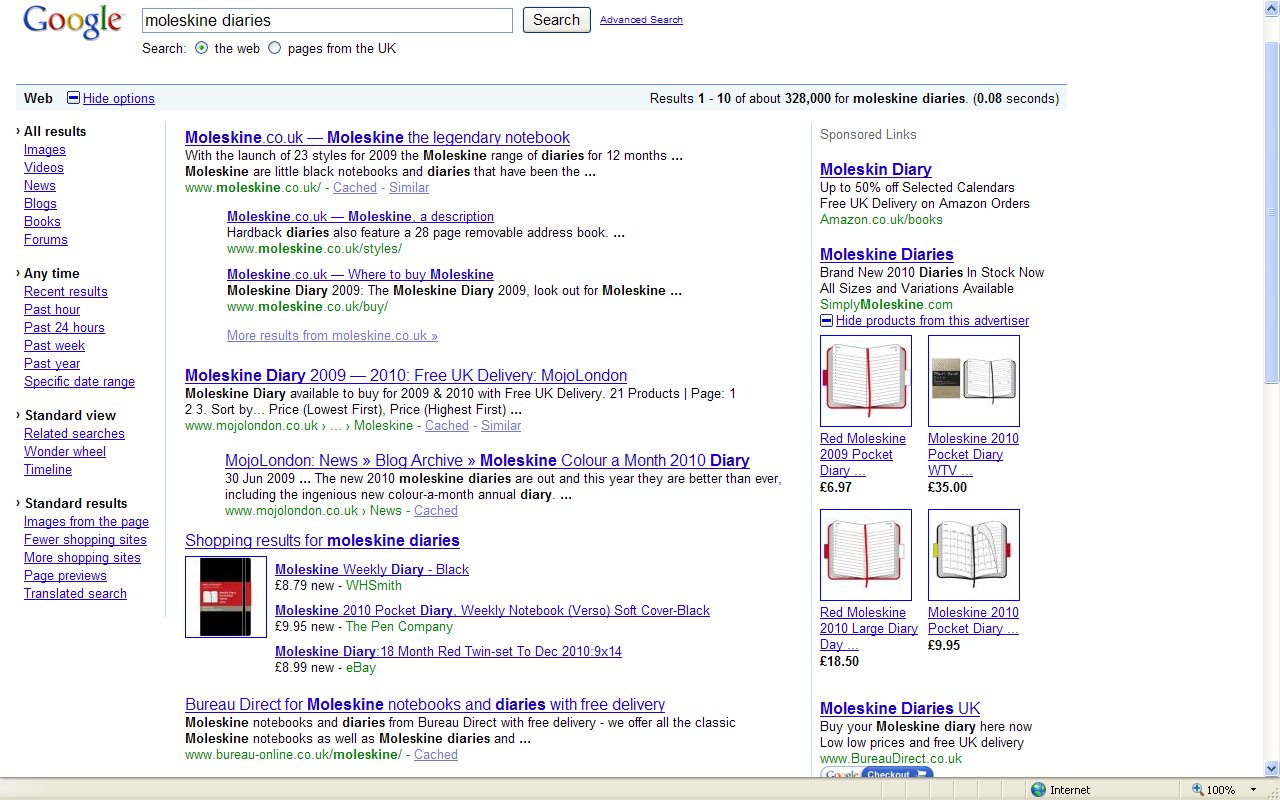Filter results to Images
Viewport: 1280px width, 800px height.
coord(45,150)
